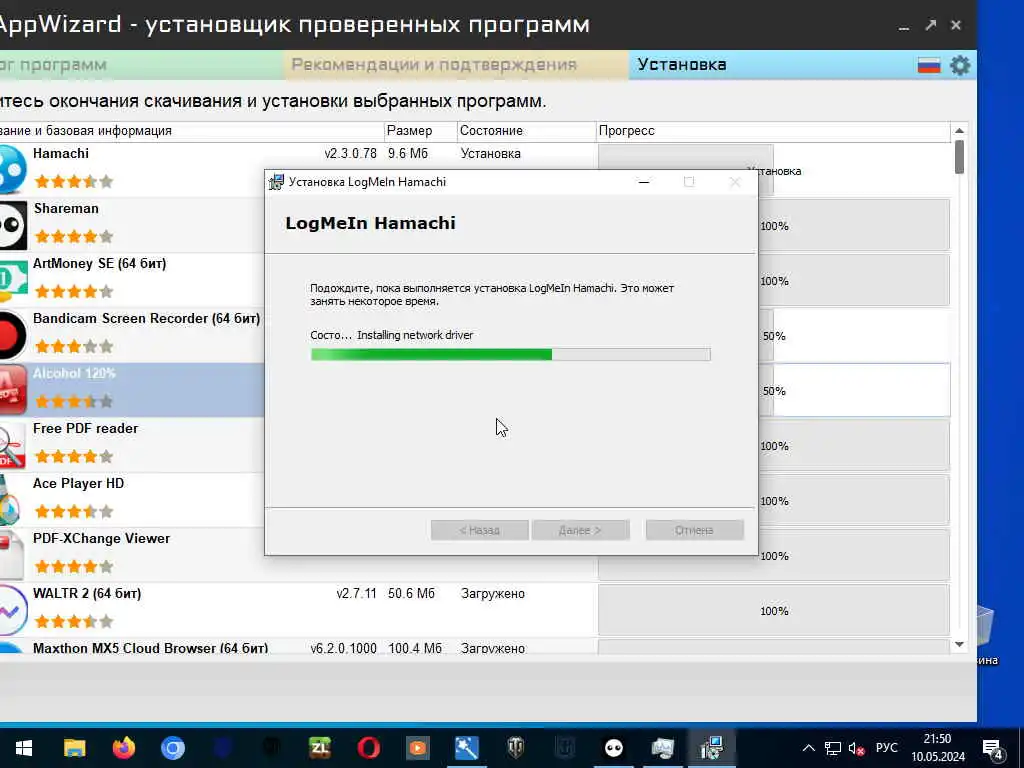Open the ZL taskbar icon
This screenshot has width=1024, height=768.
point(320,748)
